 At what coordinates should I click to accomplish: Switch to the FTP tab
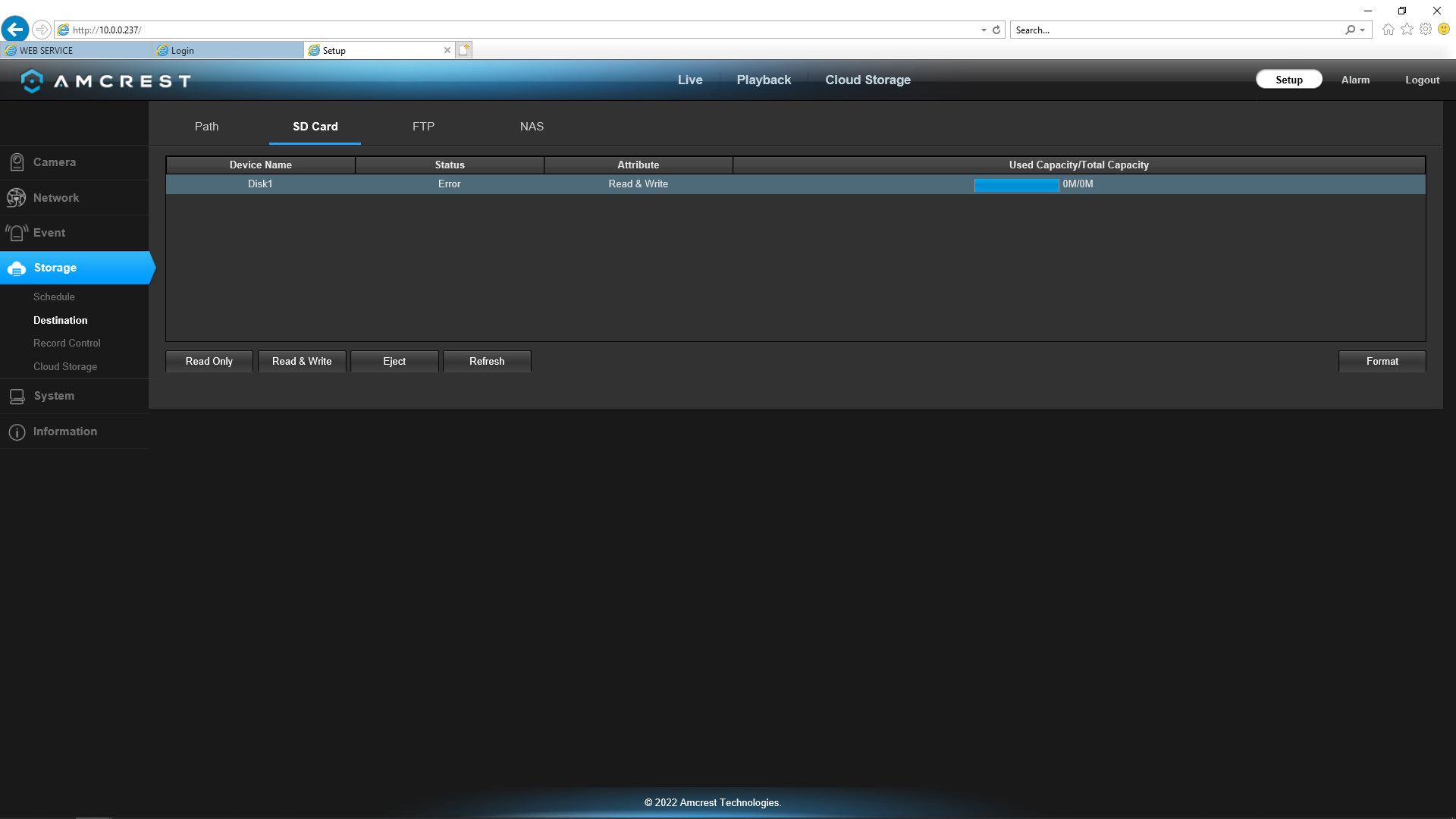coord(423,127)
